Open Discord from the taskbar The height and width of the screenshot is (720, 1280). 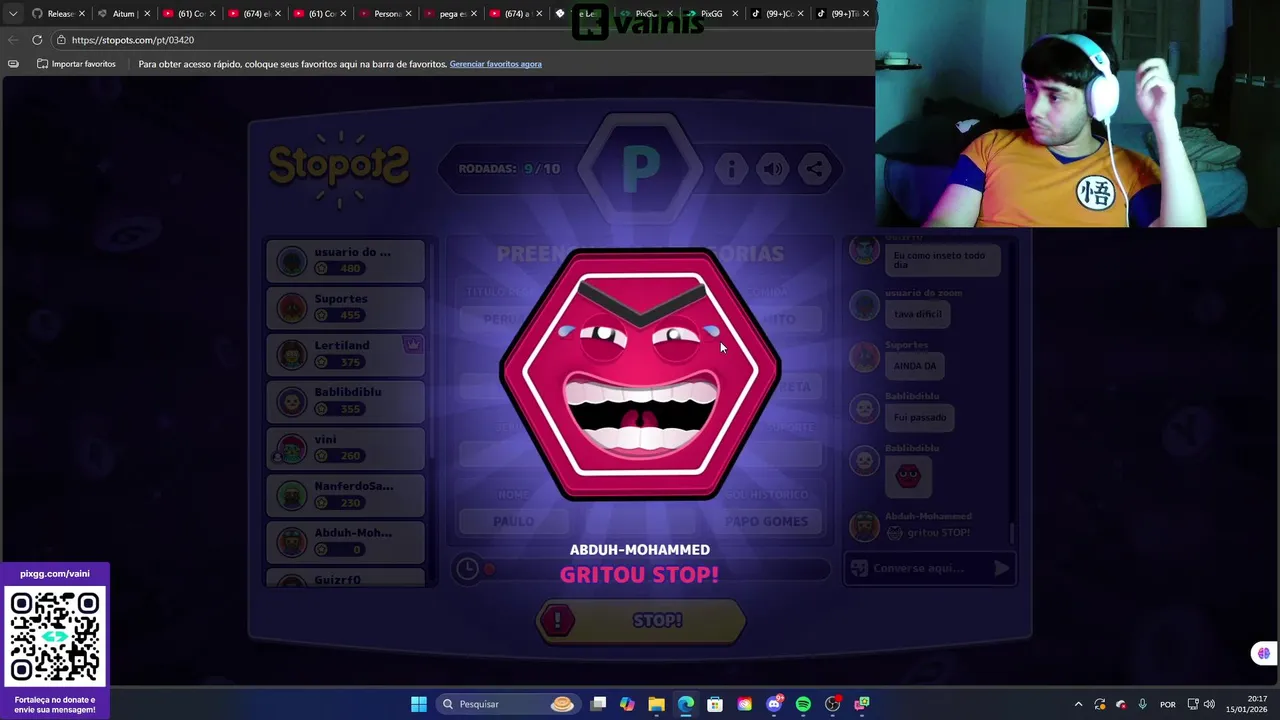[x=774, y=704]
